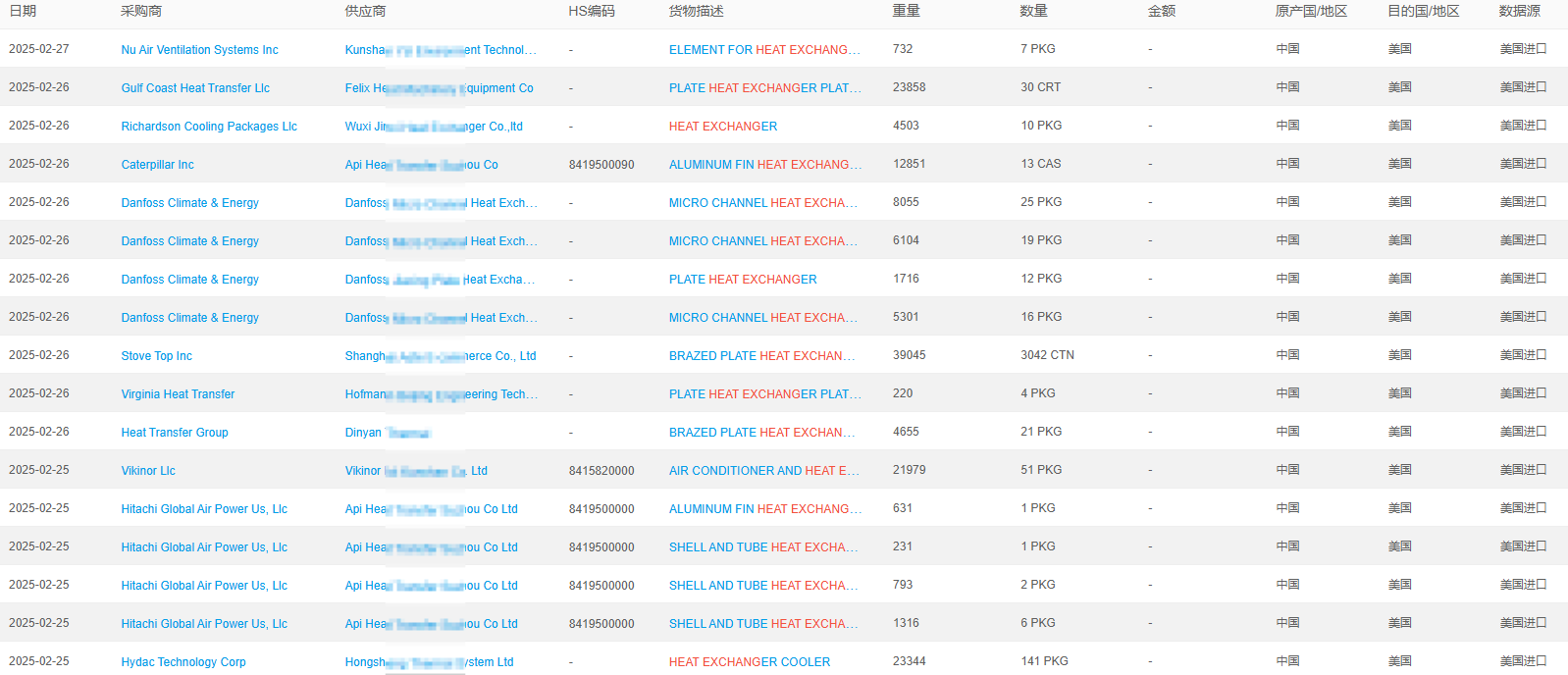
Task: Open Danfoss Climate & Energy in the 6104 weight row
Action: (x=189, y=241)
